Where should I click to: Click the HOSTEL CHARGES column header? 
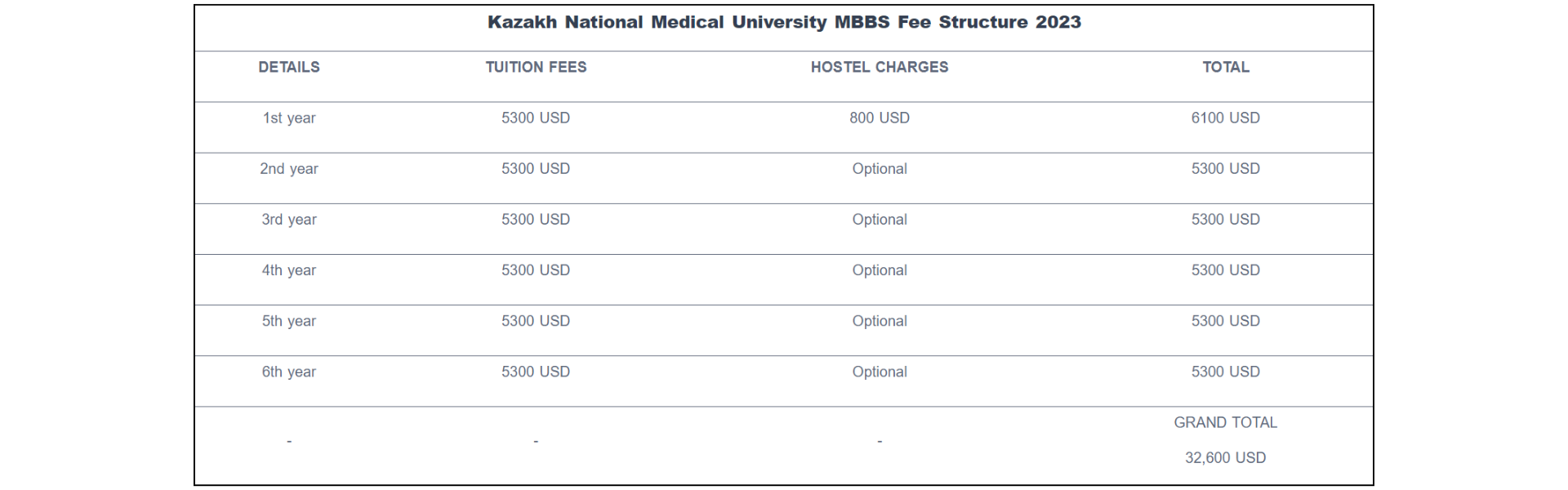pyautogui.click(x=880, y=67)
